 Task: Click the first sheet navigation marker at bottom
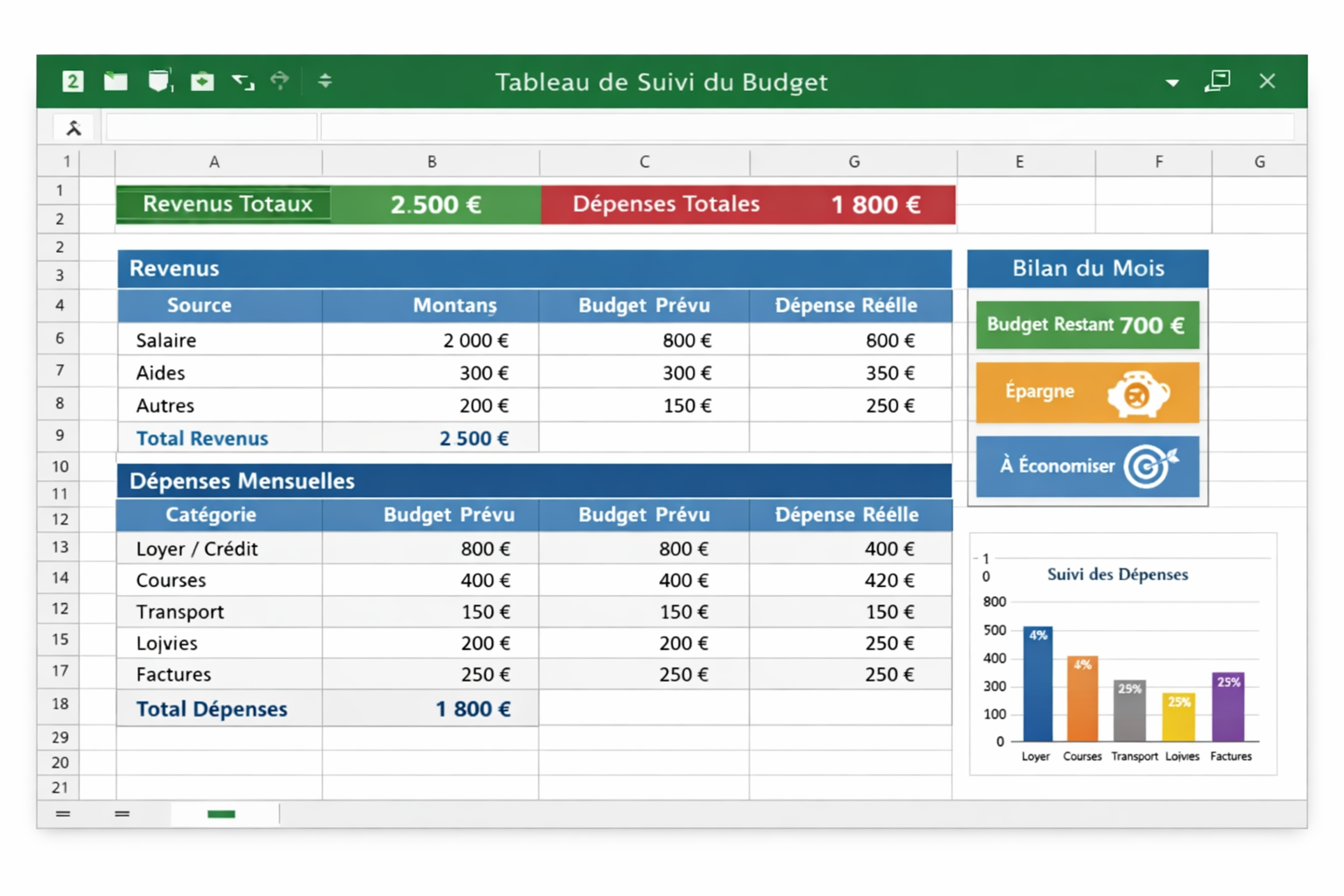[x=63, y=814]
